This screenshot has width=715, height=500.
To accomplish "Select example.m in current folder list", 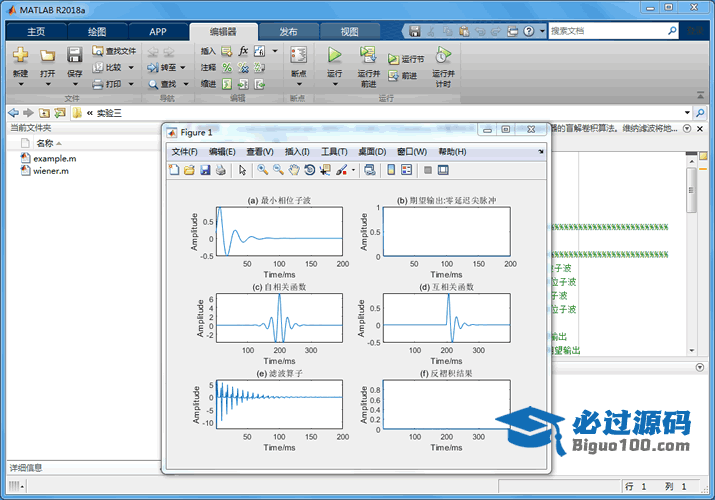I will [x=48, y=159].
